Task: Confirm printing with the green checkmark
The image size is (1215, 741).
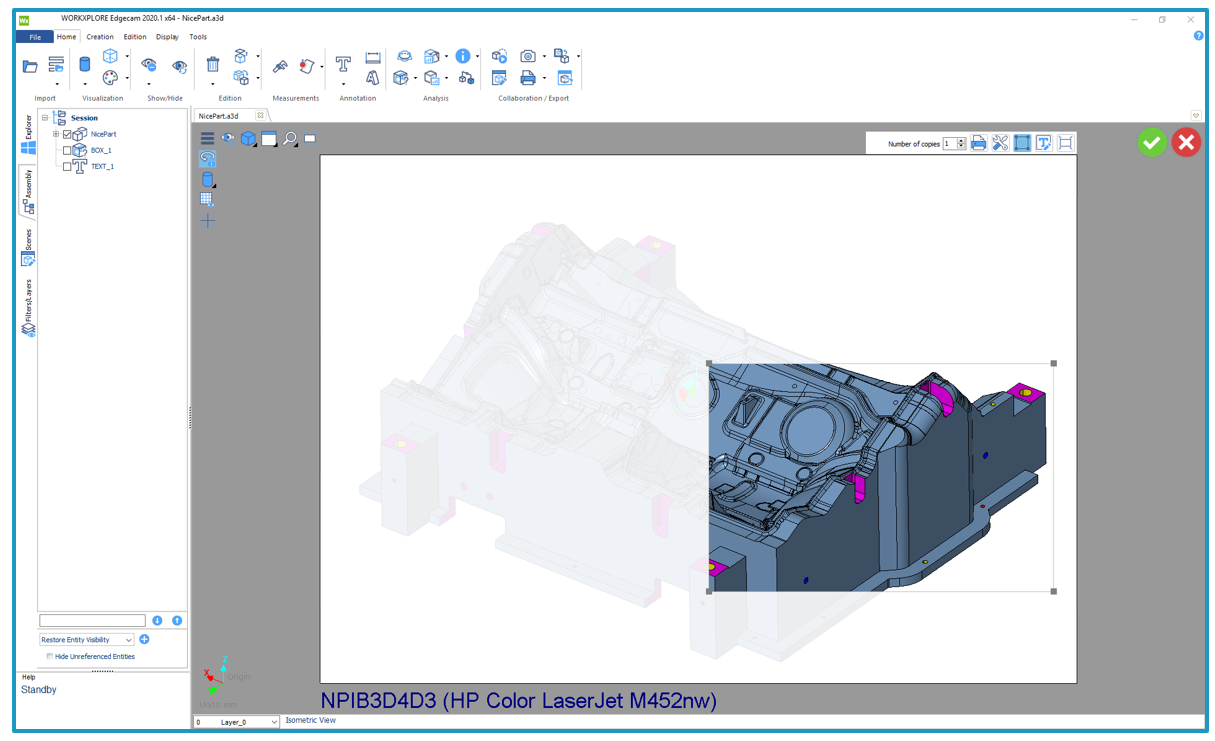Action: coord(1152,143)
